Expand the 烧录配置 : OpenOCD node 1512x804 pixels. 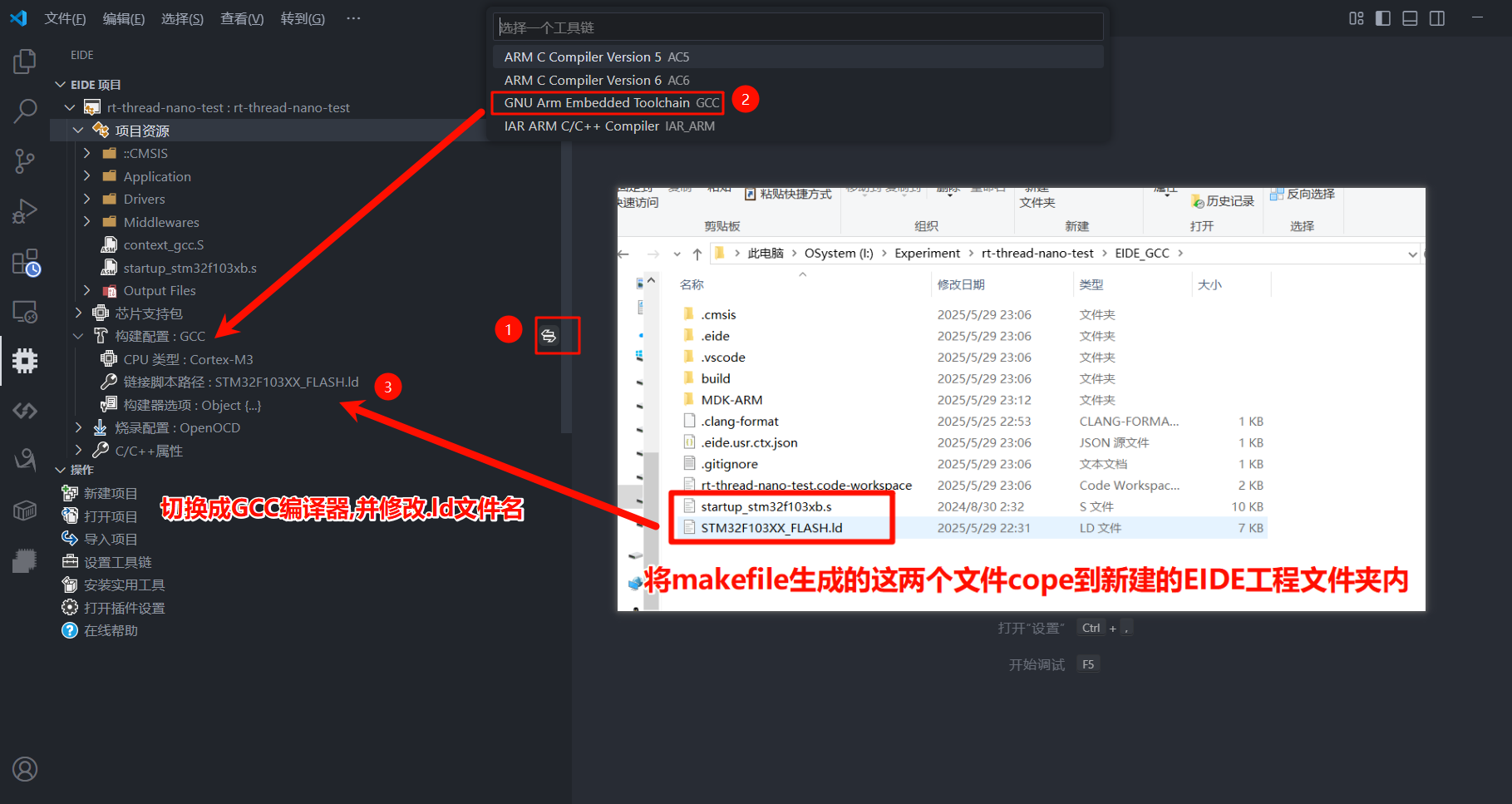(x=78, y=427)
